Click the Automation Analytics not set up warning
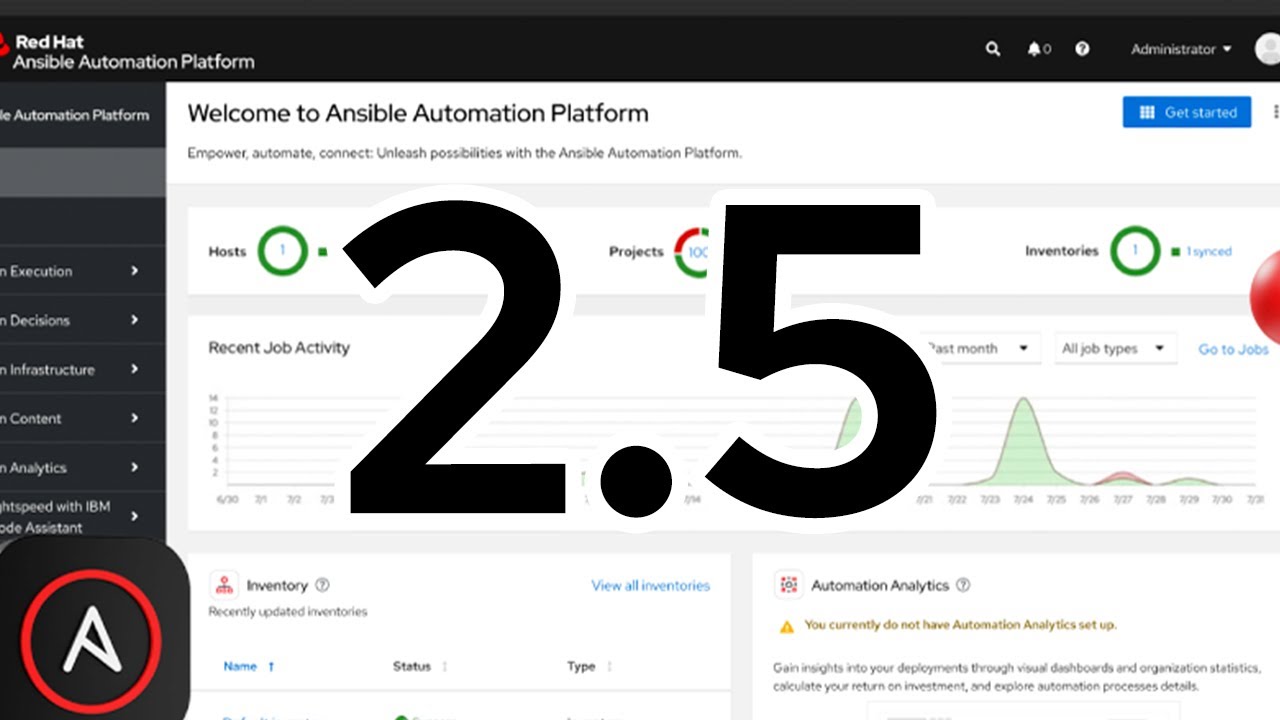This screenshot has height=720, width=1280. point(961,625)
